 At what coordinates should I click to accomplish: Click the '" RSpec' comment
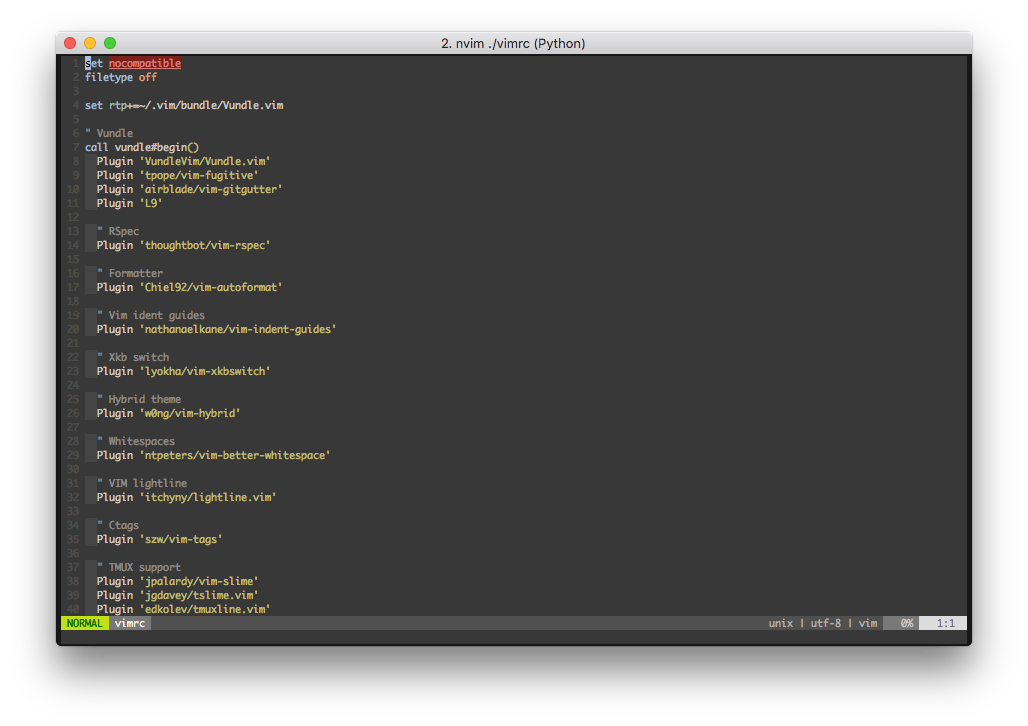coord(118,231)
